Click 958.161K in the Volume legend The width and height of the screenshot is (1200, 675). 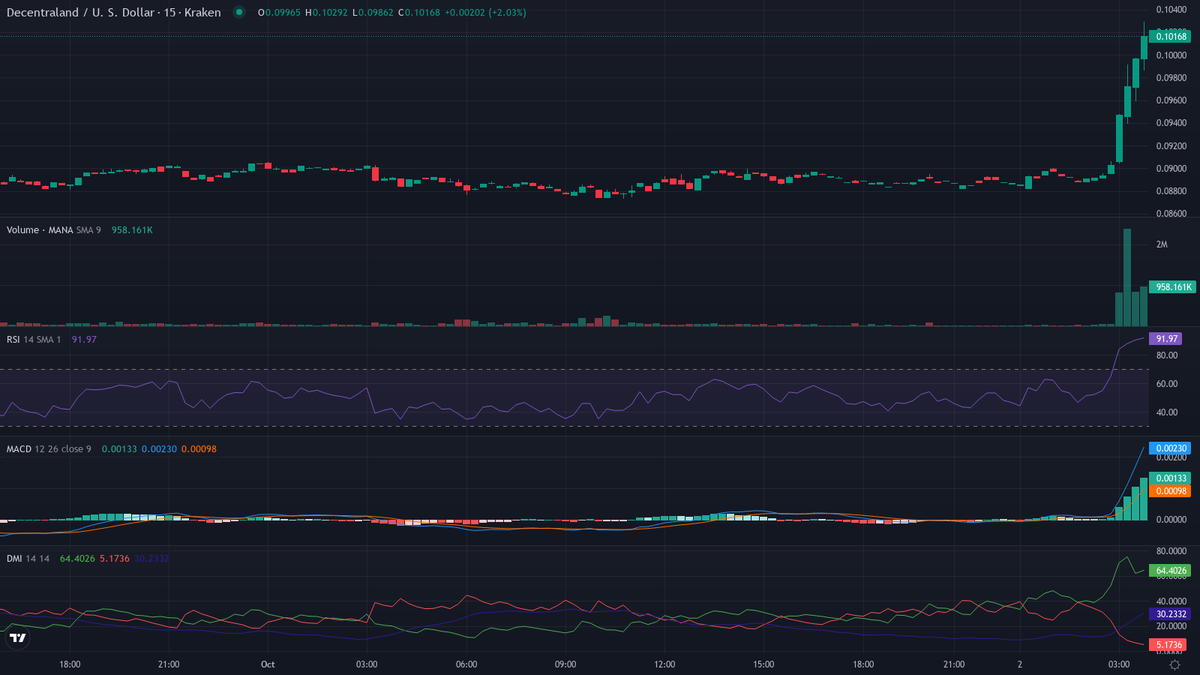click(x=132, y=230)
